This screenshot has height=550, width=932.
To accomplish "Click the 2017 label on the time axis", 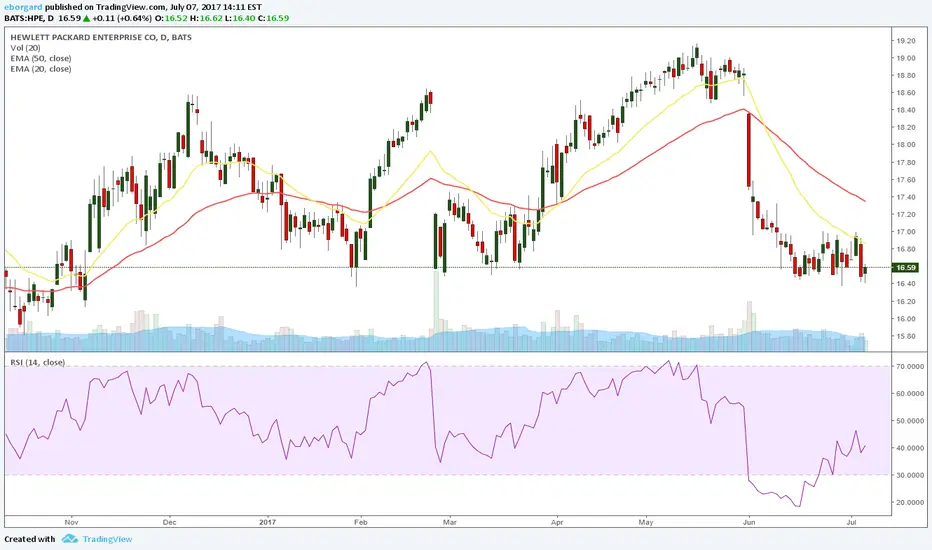I will tap(268, 523).
